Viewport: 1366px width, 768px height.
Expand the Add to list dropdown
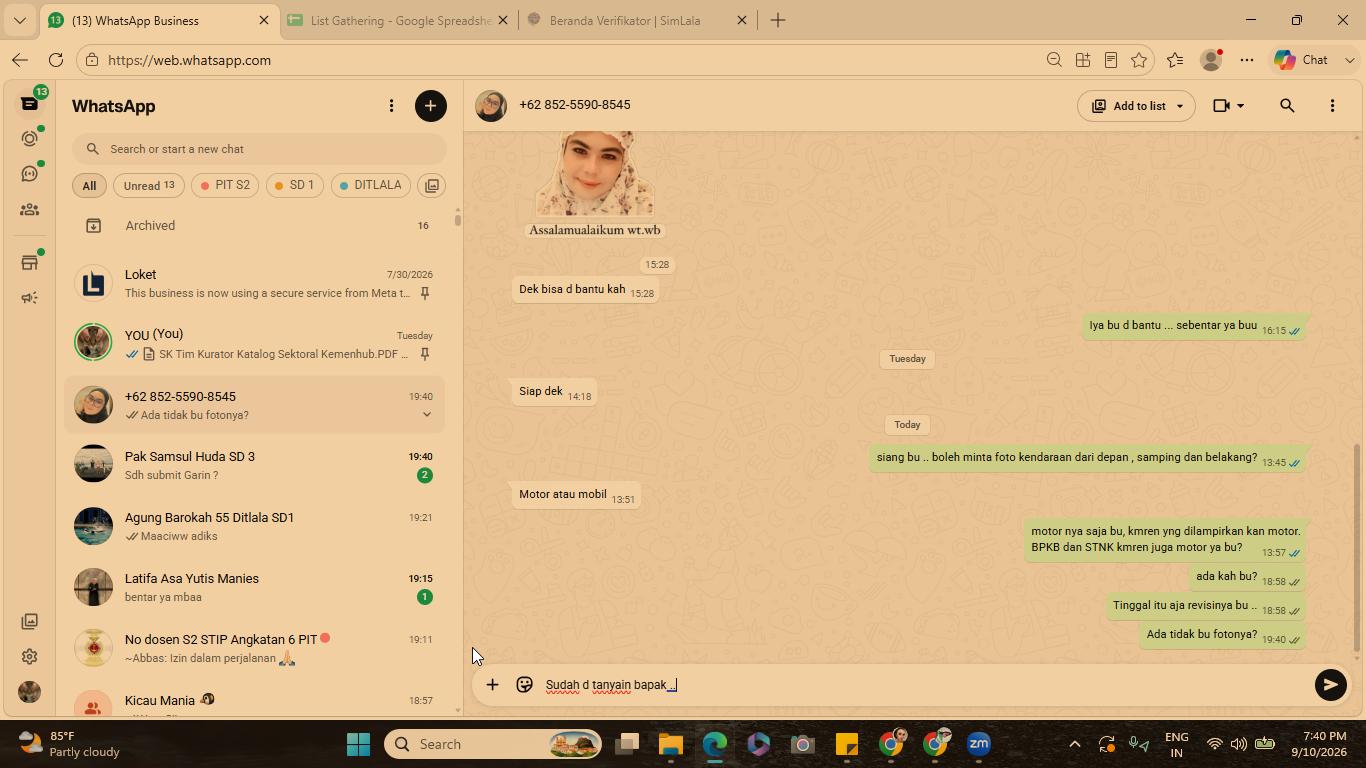click(x=1180, y=106)
